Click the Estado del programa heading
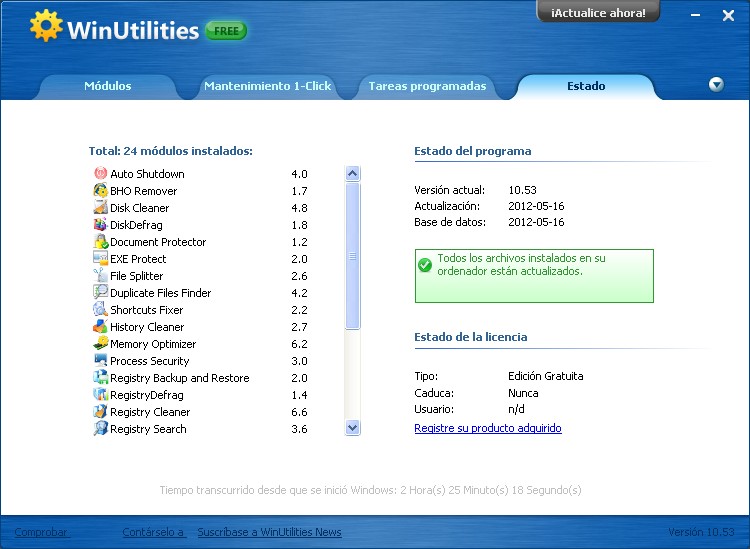The image size is (750, 549). pyautogui.click(x=473, y=151)
